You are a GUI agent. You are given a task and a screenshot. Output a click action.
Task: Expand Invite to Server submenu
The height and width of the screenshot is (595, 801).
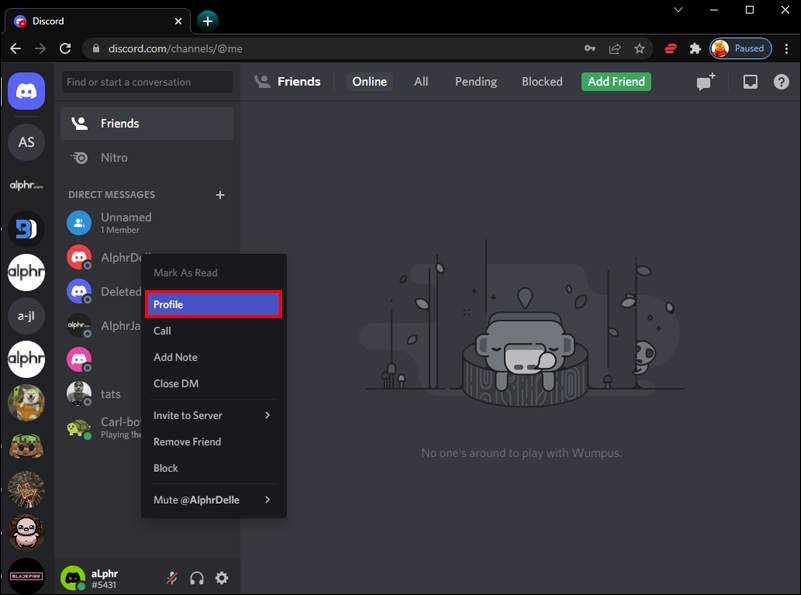click(214, 415)
